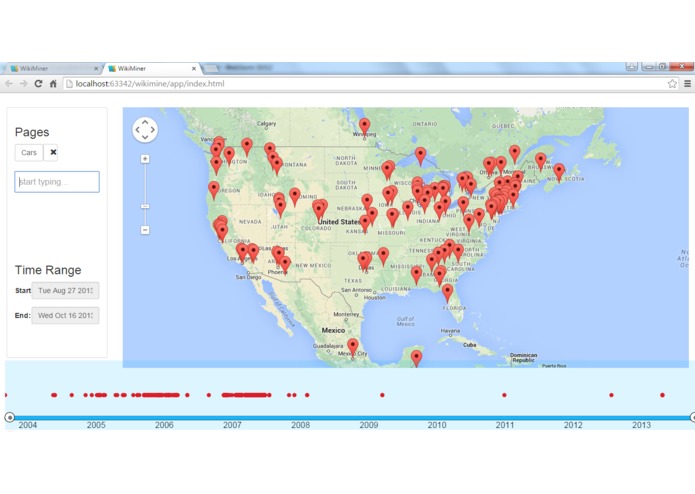695x494 pixels.
Task: Click the map marker at Winnipeg
Action: pyautogui.click(x=364, y=126)
